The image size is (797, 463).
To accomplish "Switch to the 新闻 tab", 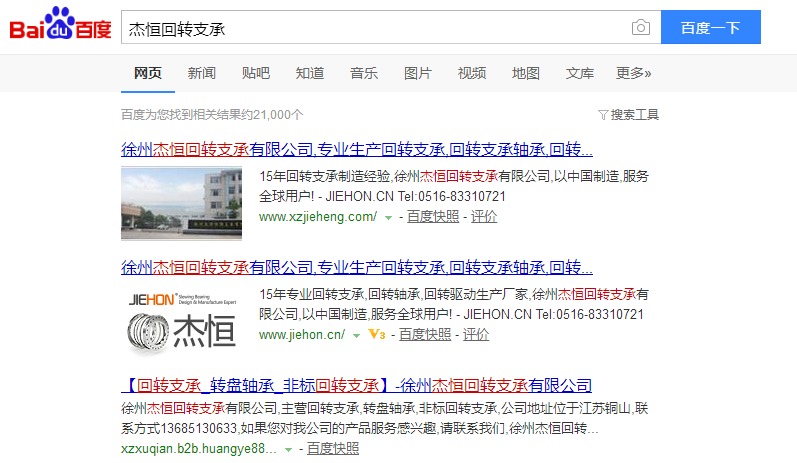I will pos(202,73).
